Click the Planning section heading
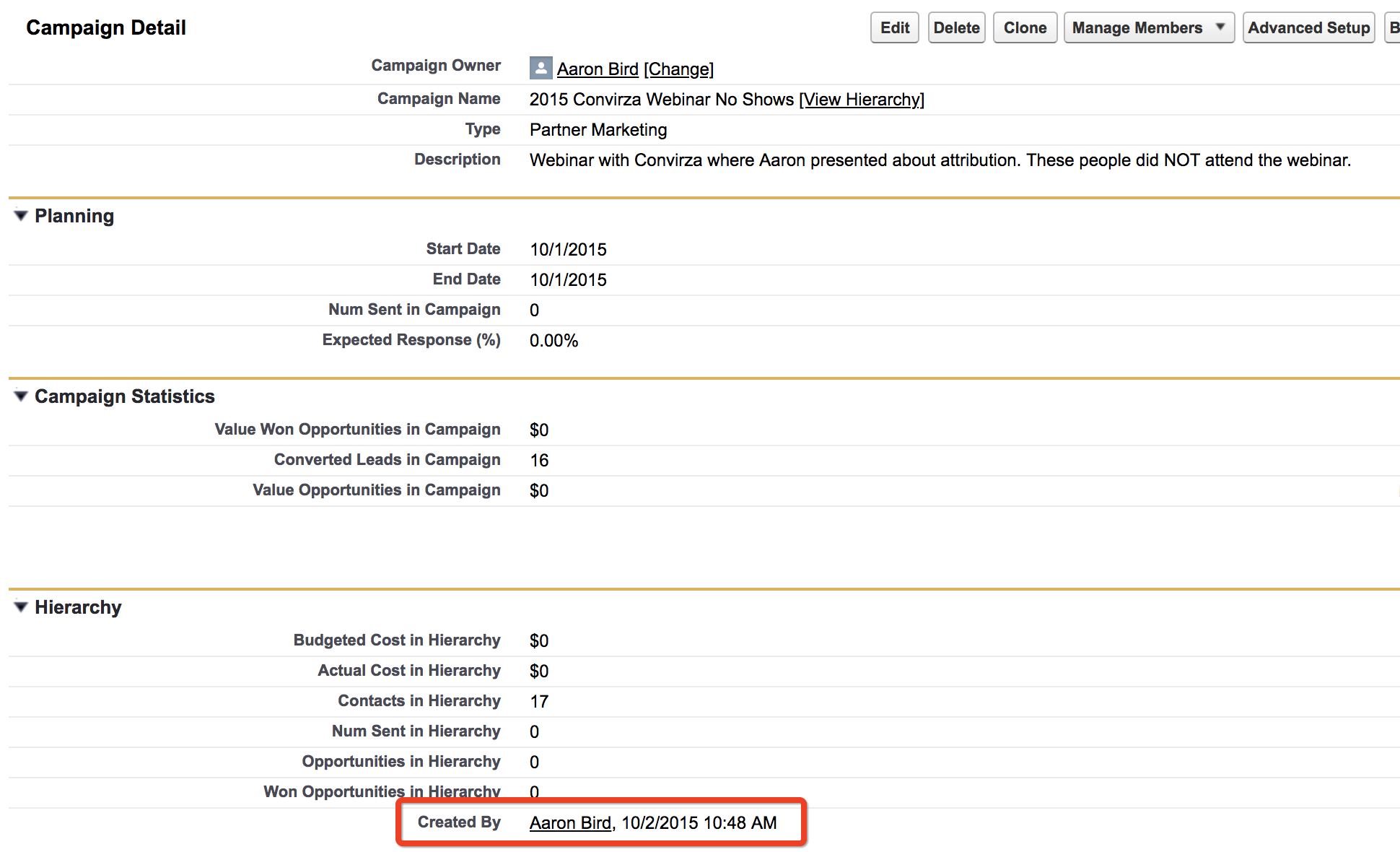Image resolution: width=1400 pixels, height=852 pixels. point(74,216)
